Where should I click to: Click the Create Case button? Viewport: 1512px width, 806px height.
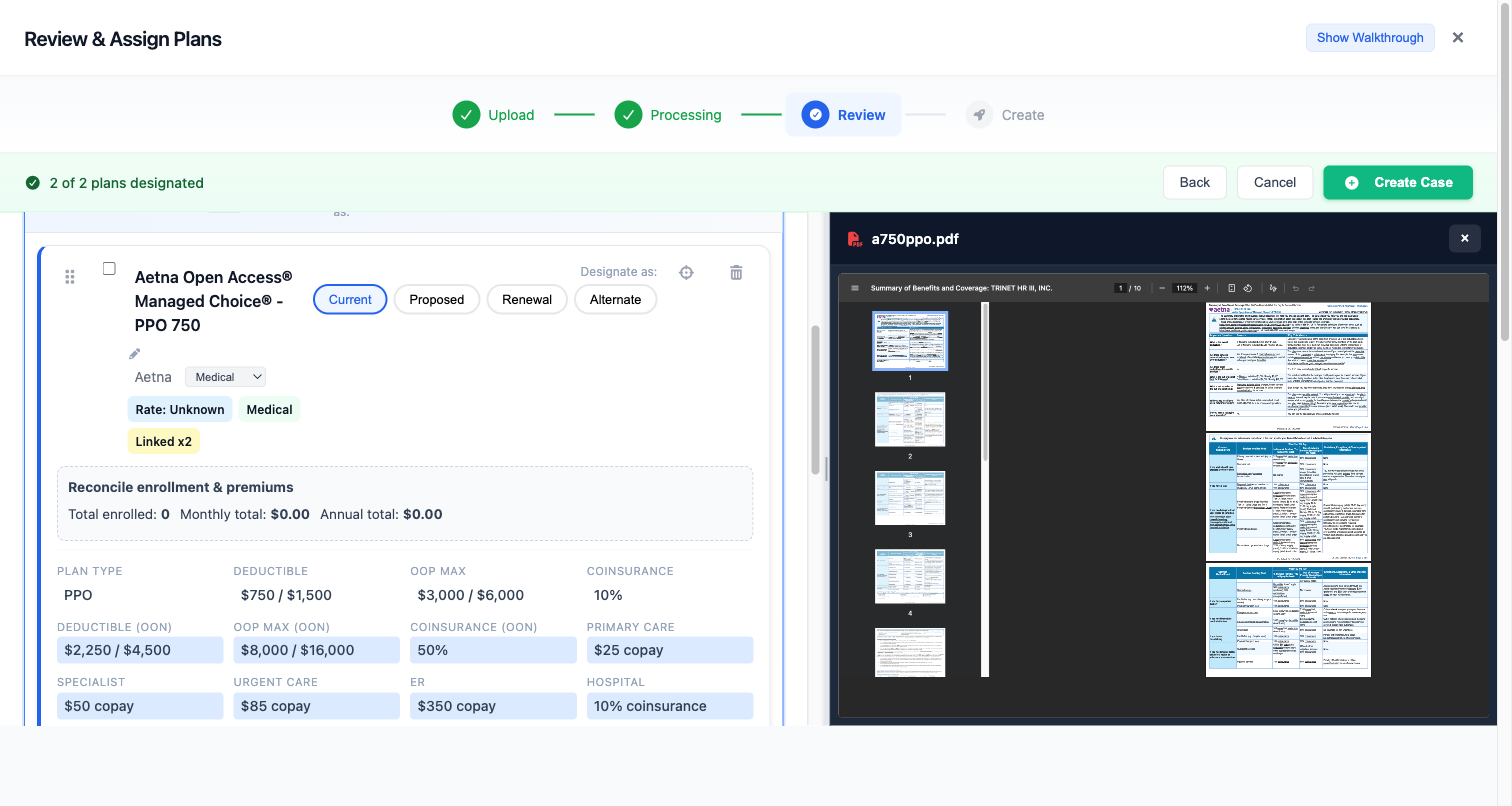(1397, 182)
